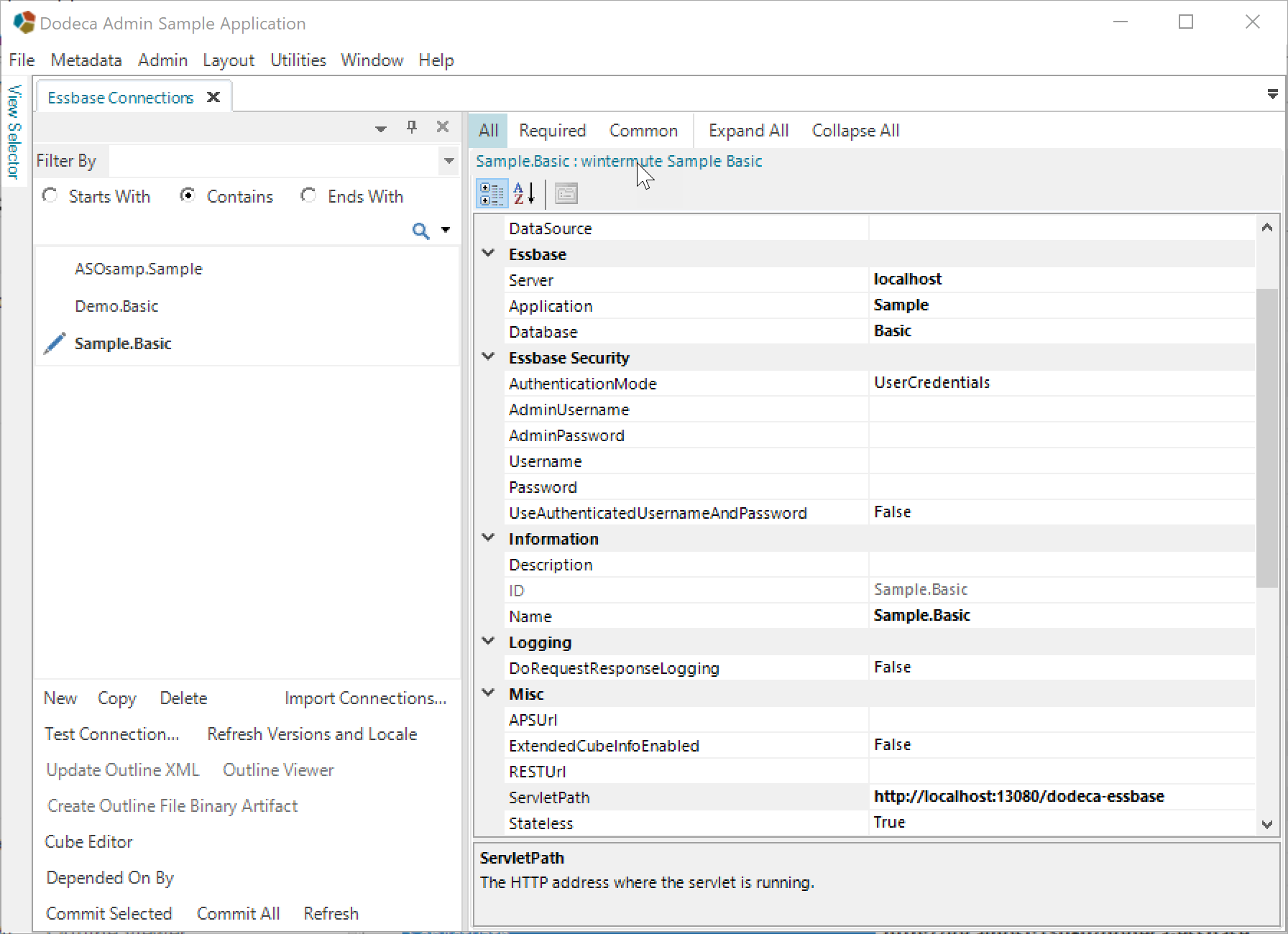
Task: Show Common properties only
Action: pos(643,131)
